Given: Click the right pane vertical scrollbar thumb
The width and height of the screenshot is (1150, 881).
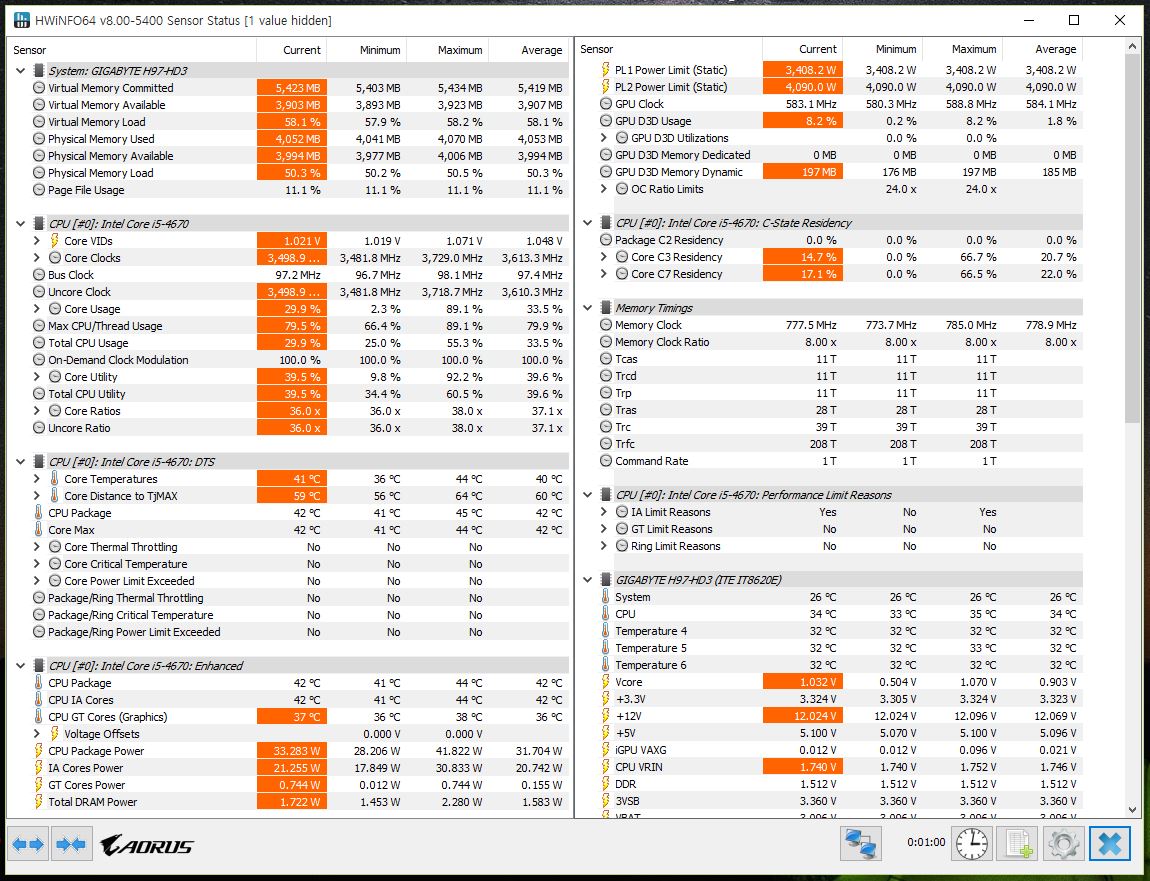Looking at the screenshot, I should (1132, 238).
